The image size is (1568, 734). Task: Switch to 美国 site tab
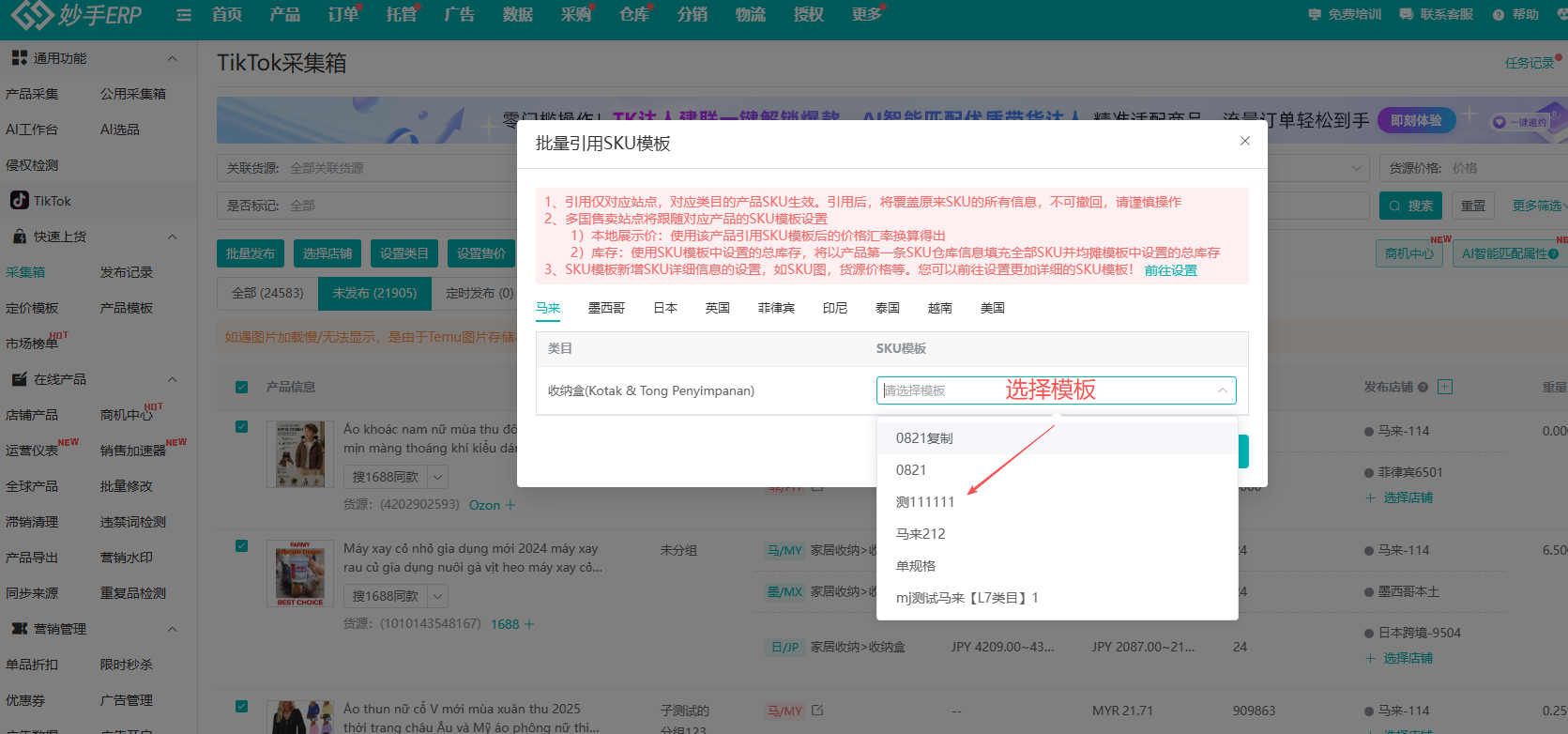(993, 308)
